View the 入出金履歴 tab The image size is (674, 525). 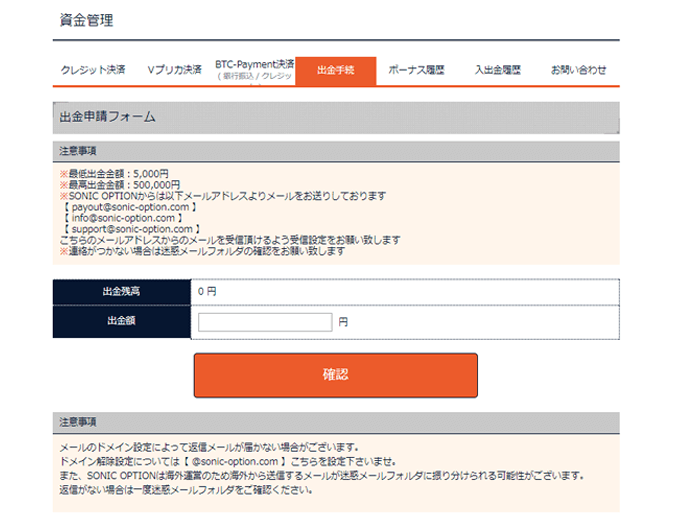[x=498, y=70]
